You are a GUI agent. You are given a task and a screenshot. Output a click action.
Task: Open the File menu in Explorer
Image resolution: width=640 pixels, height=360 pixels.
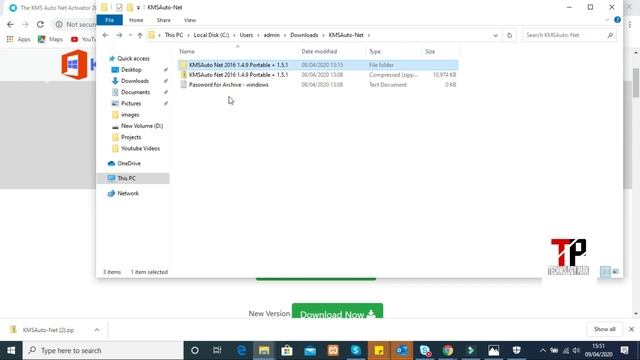point(109,20)
